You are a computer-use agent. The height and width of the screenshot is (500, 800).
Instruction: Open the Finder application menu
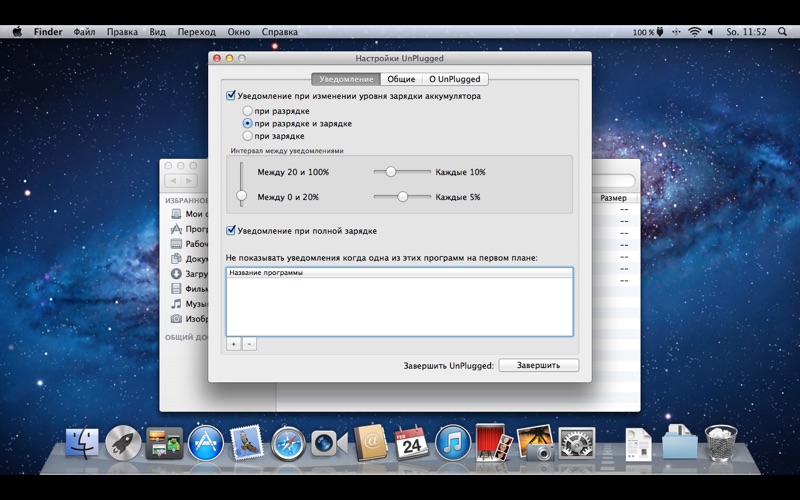coord(48,32)
